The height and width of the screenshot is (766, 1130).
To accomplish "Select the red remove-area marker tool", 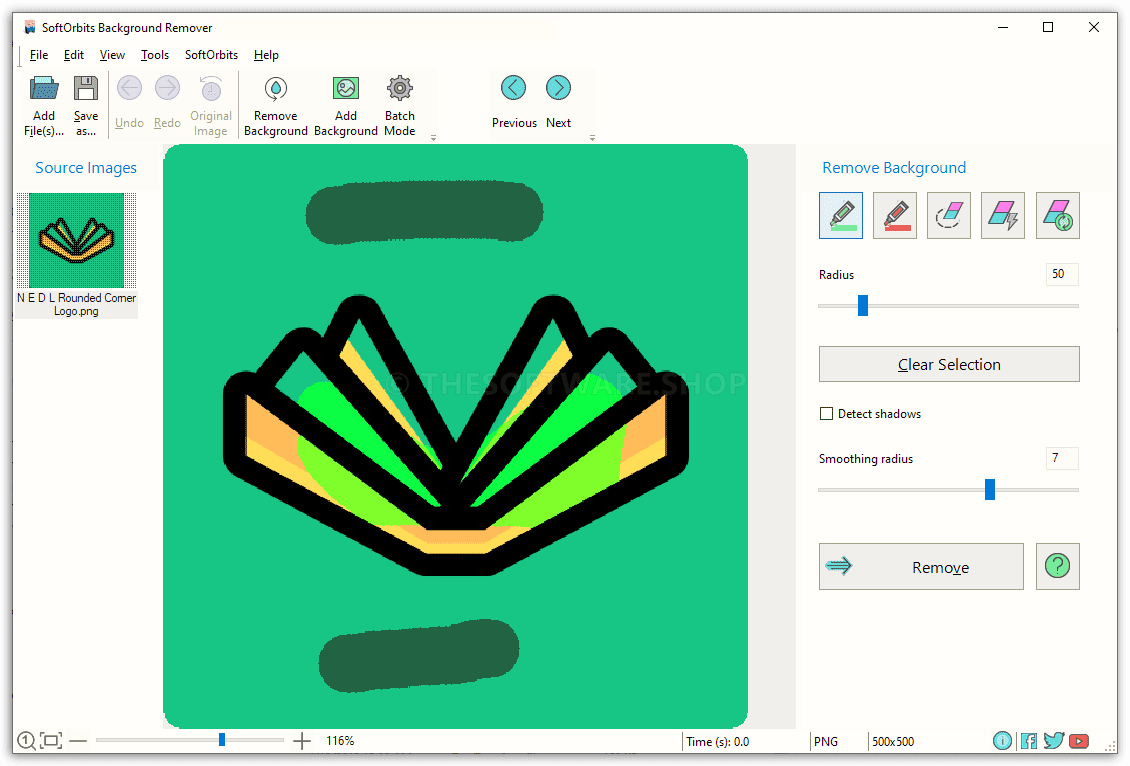I will point(895,215).
